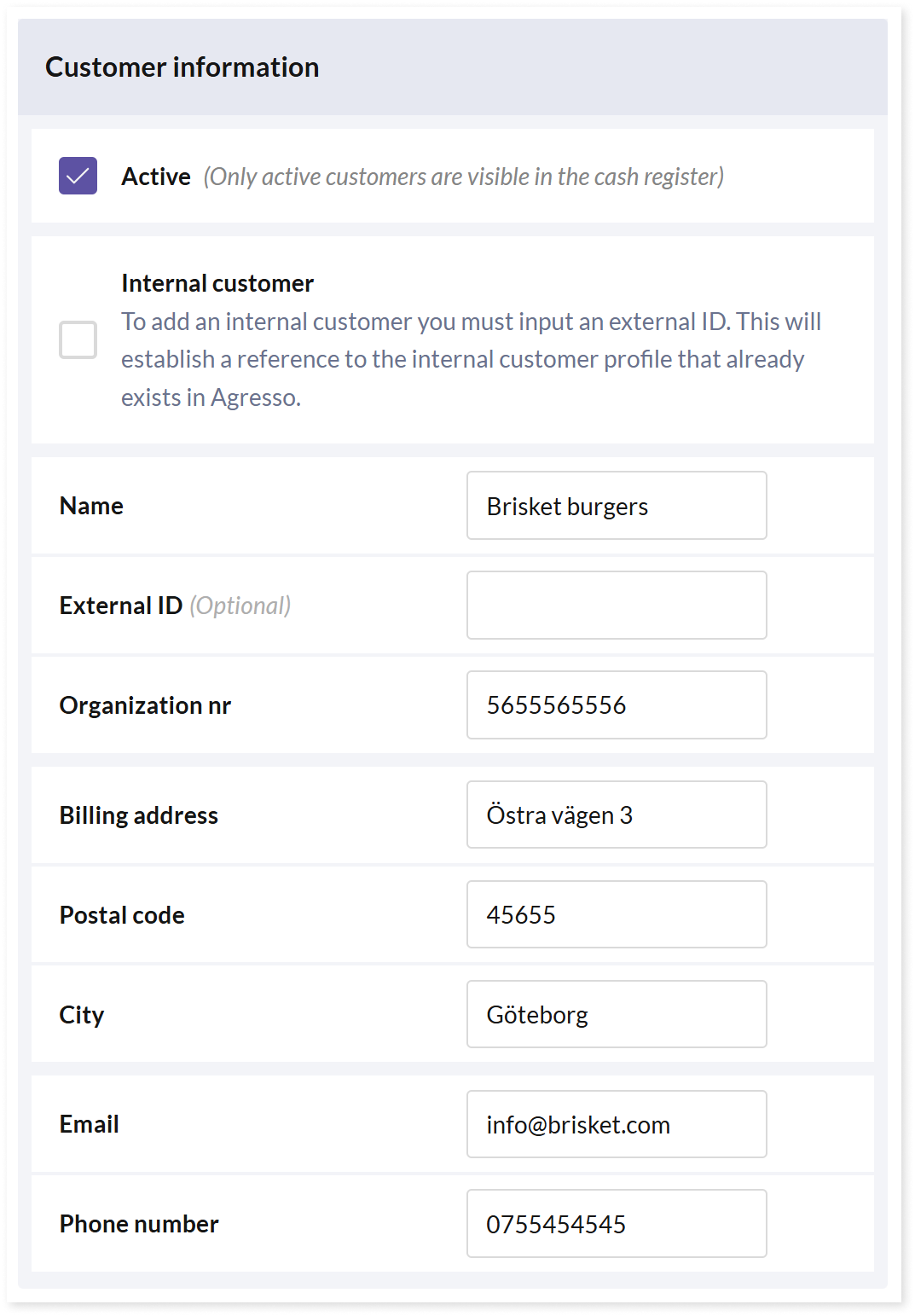Screen dimensions: 915x1316
Task: Click the External ID label
Action: tap(121, 606)
